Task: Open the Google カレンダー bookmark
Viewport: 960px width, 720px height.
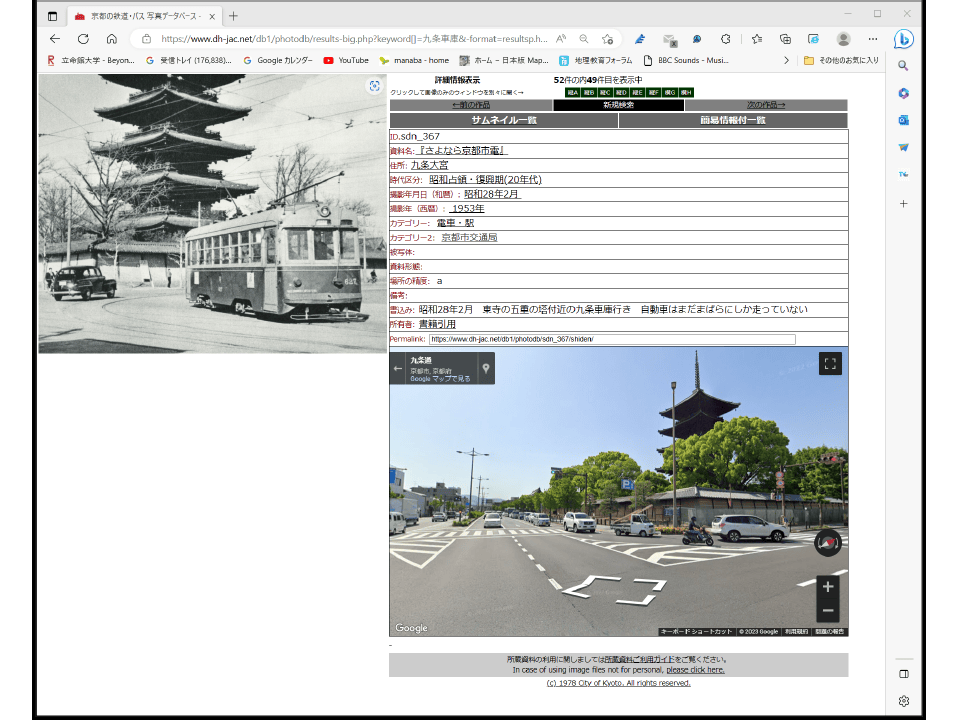Action: (x=278, y=60)
